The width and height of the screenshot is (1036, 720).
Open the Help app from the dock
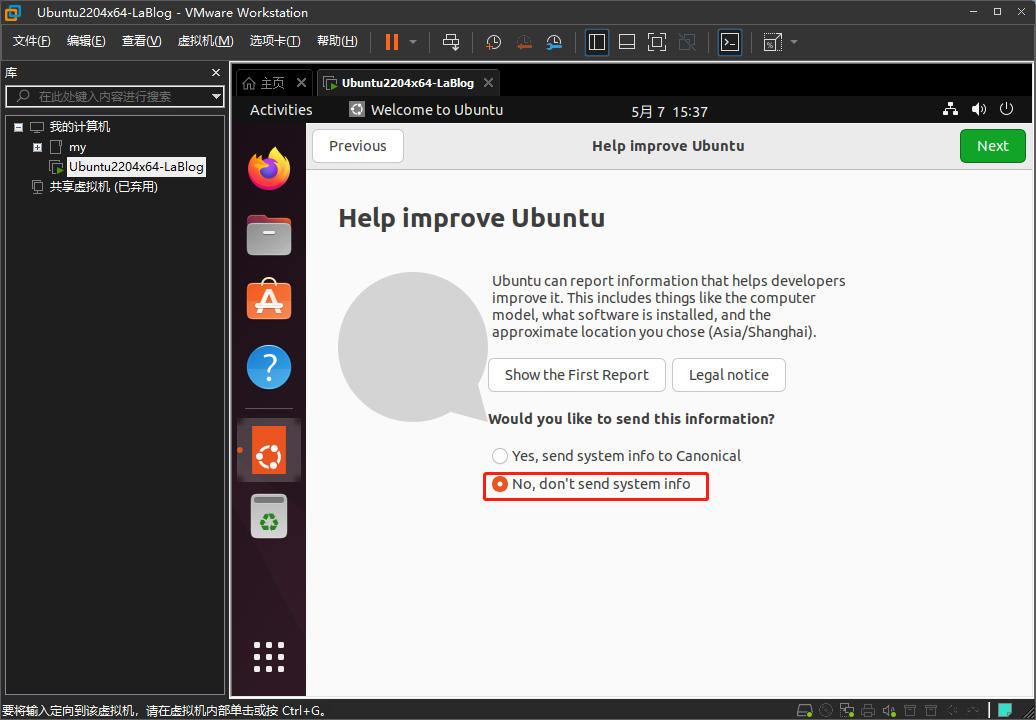(x=269, y=367)
